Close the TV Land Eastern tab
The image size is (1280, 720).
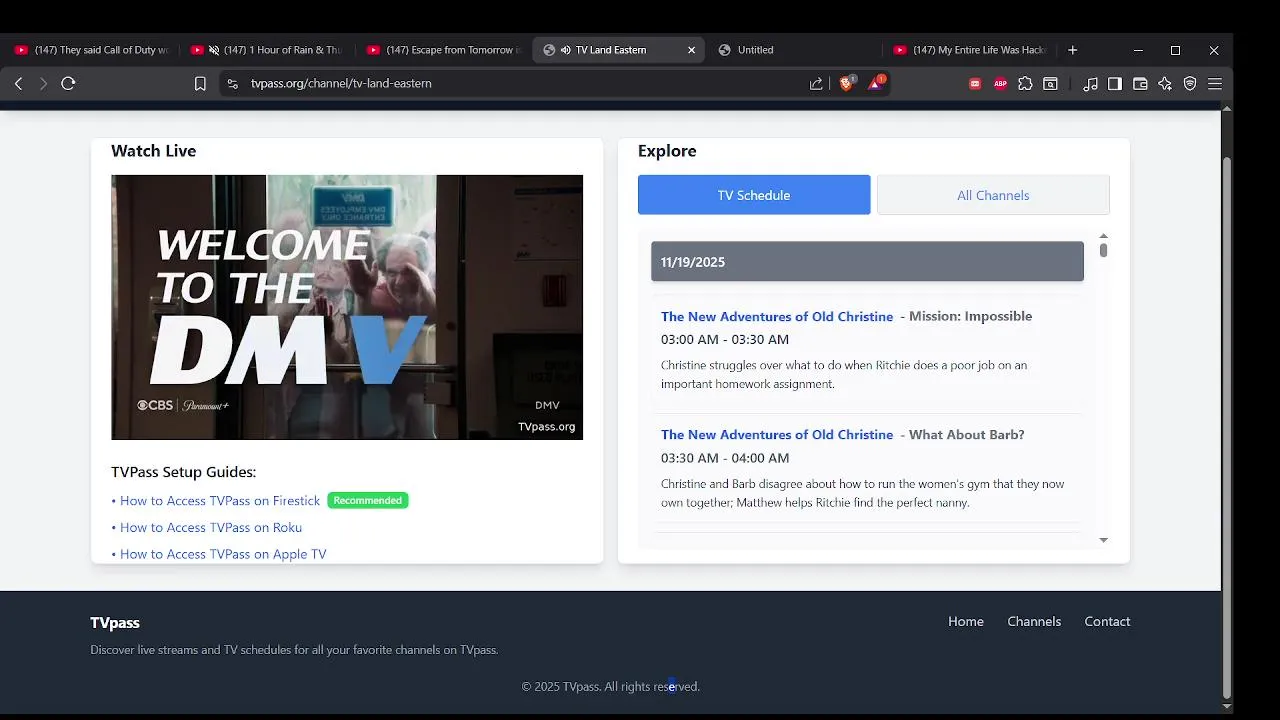click(691, 50)
